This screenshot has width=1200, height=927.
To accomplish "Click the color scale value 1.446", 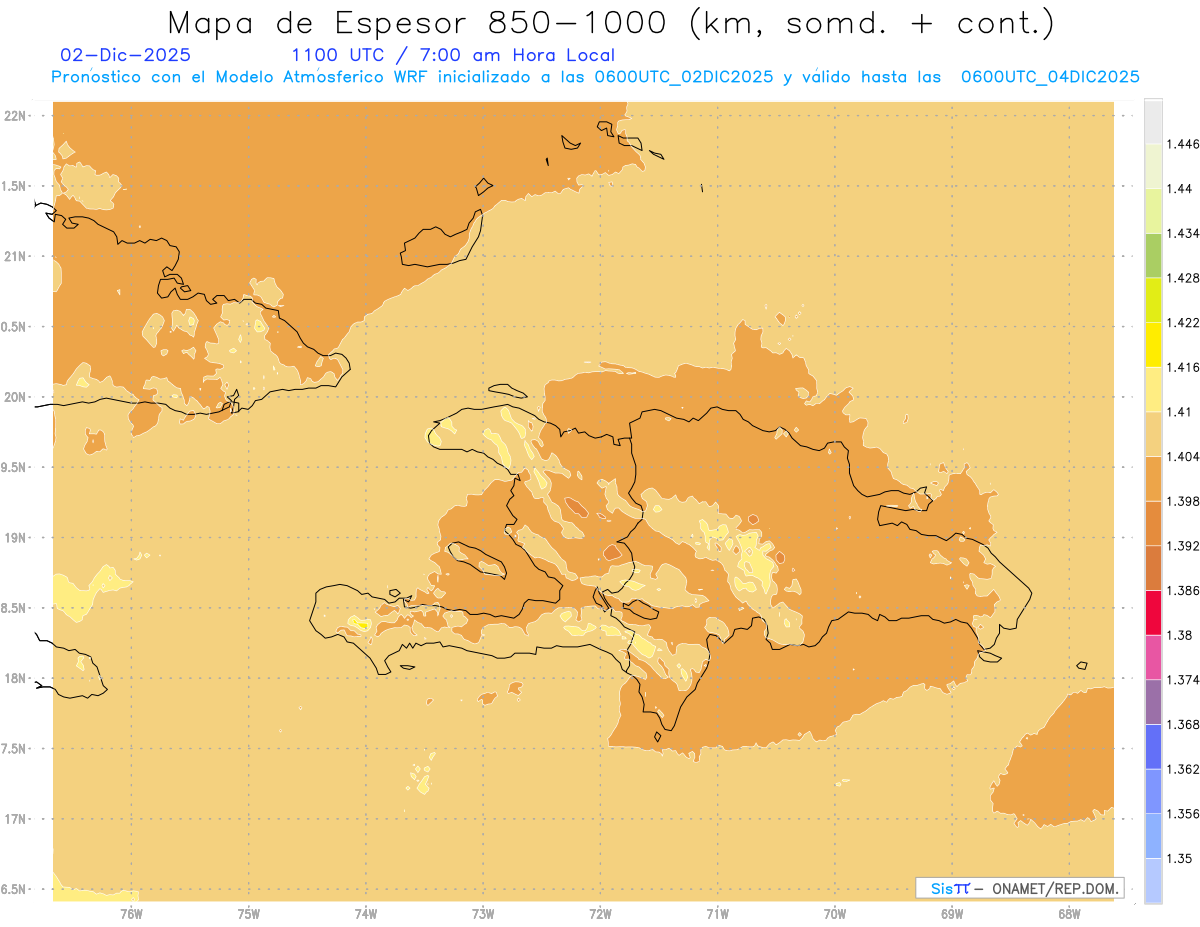I will [1185, 144].
